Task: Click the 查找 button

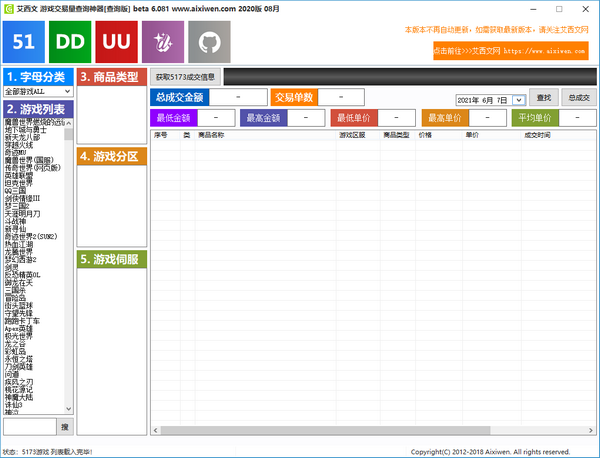Action: coord(543,98)
